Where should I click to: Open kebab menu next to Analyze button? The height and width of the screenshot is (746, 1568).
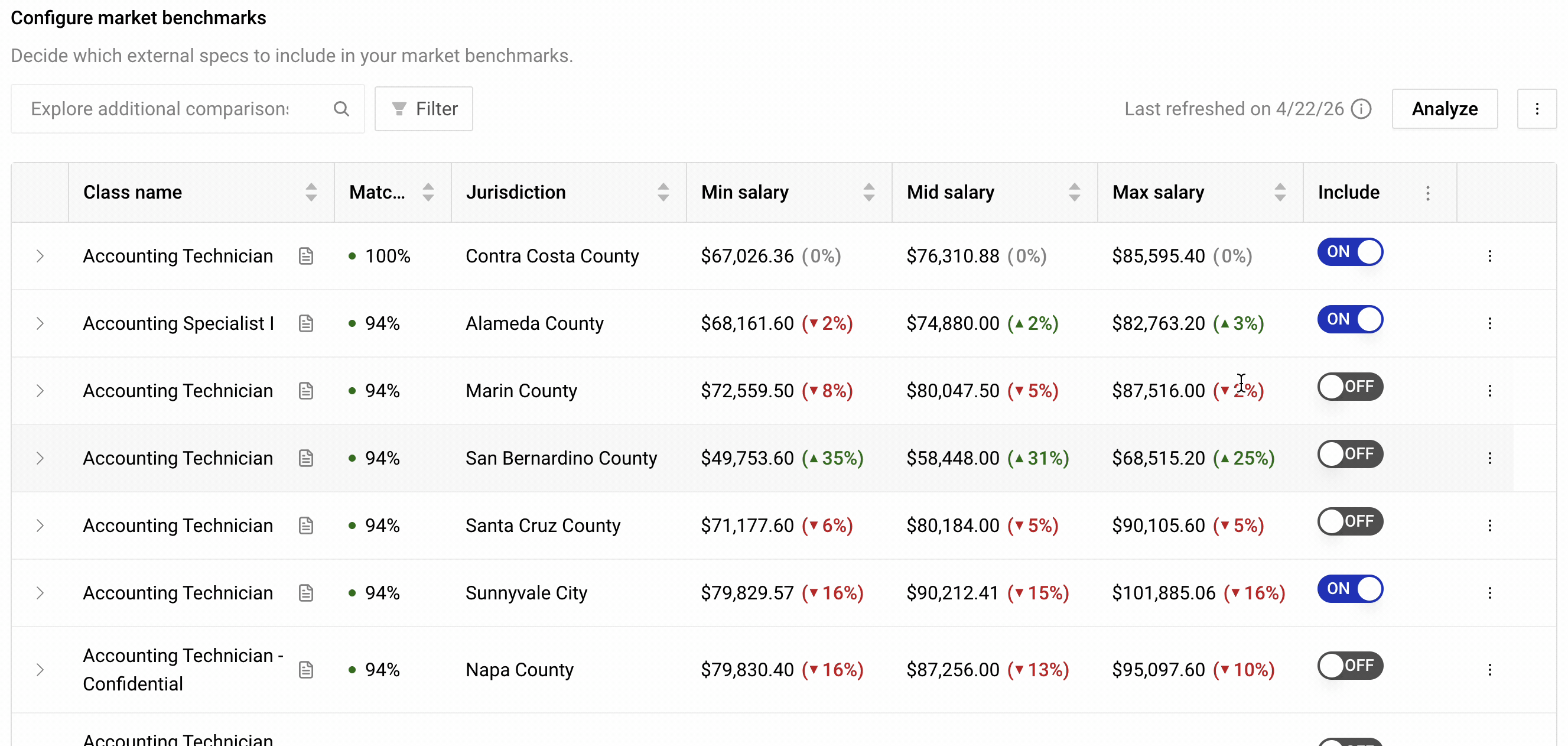(x=1537, y=109)
